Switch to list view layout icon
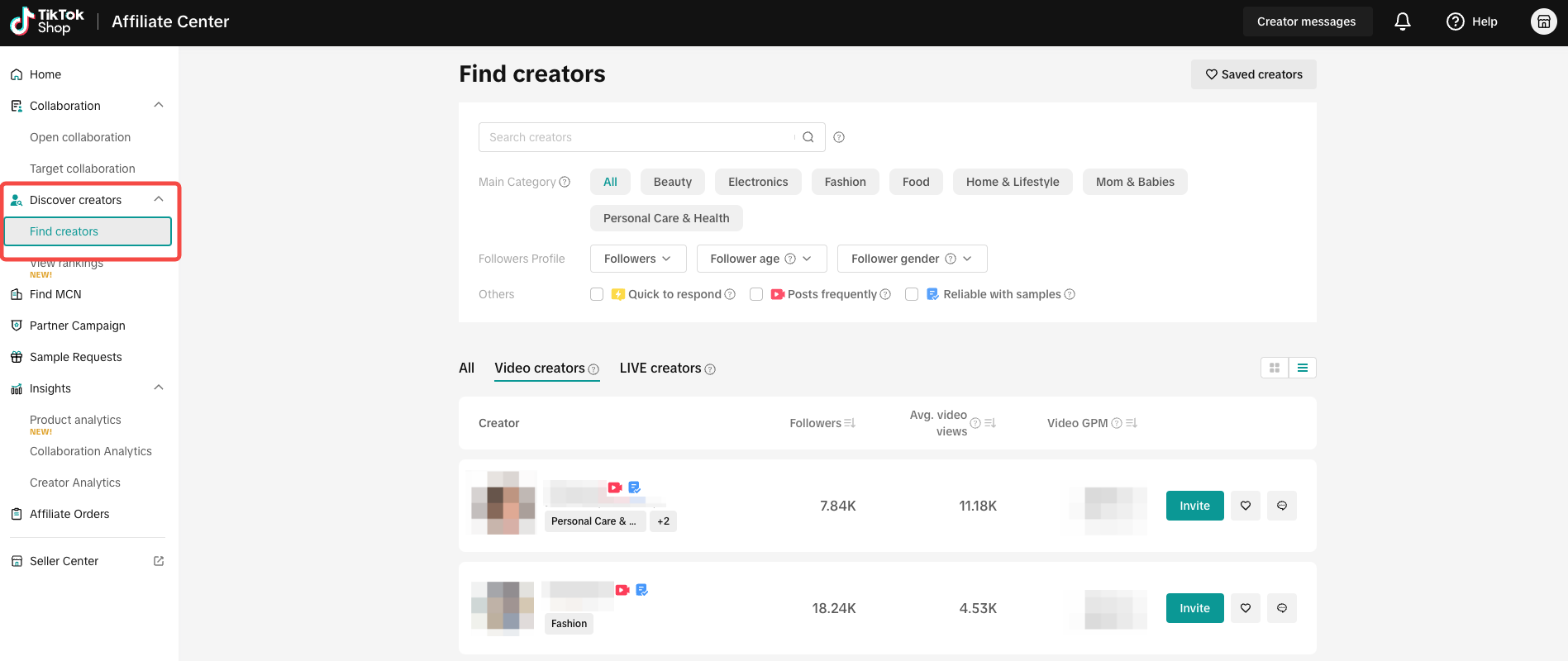 click(1303, 368)
